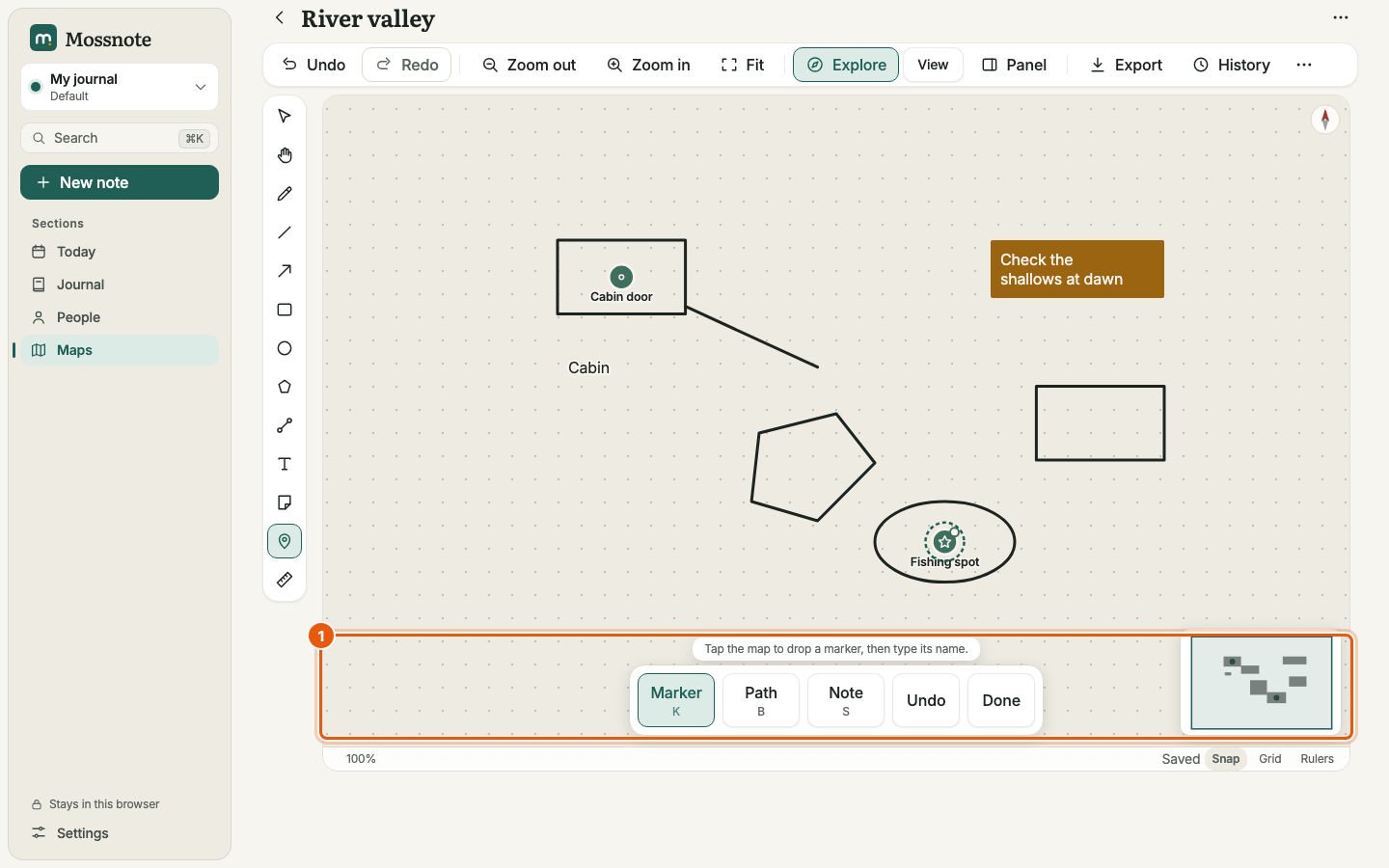Expand the My journal workspace dropdown
The width and height of the screenshot is (1389, 868).
click(120, 87)
